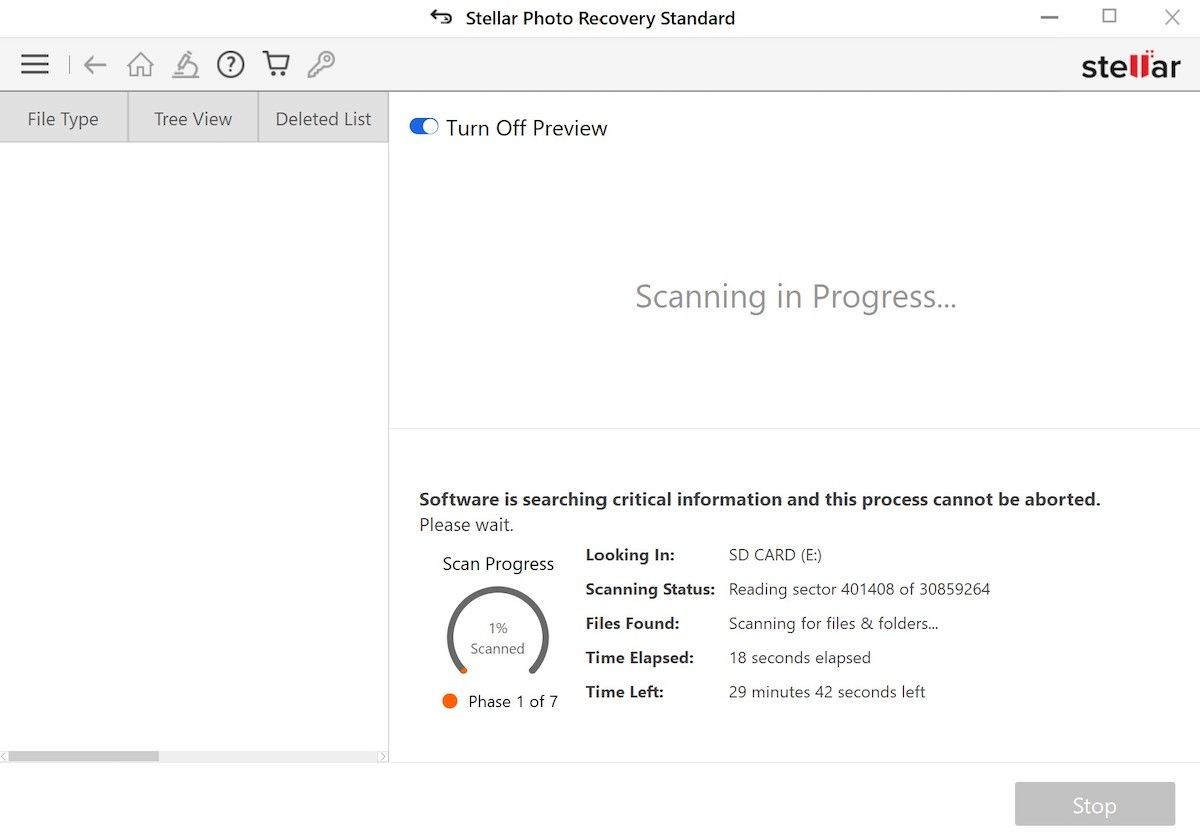Screen dimensions: 1200x836
Task: Click "29 minutes 42 seconds left" value
Action: (x=827, y=691)
